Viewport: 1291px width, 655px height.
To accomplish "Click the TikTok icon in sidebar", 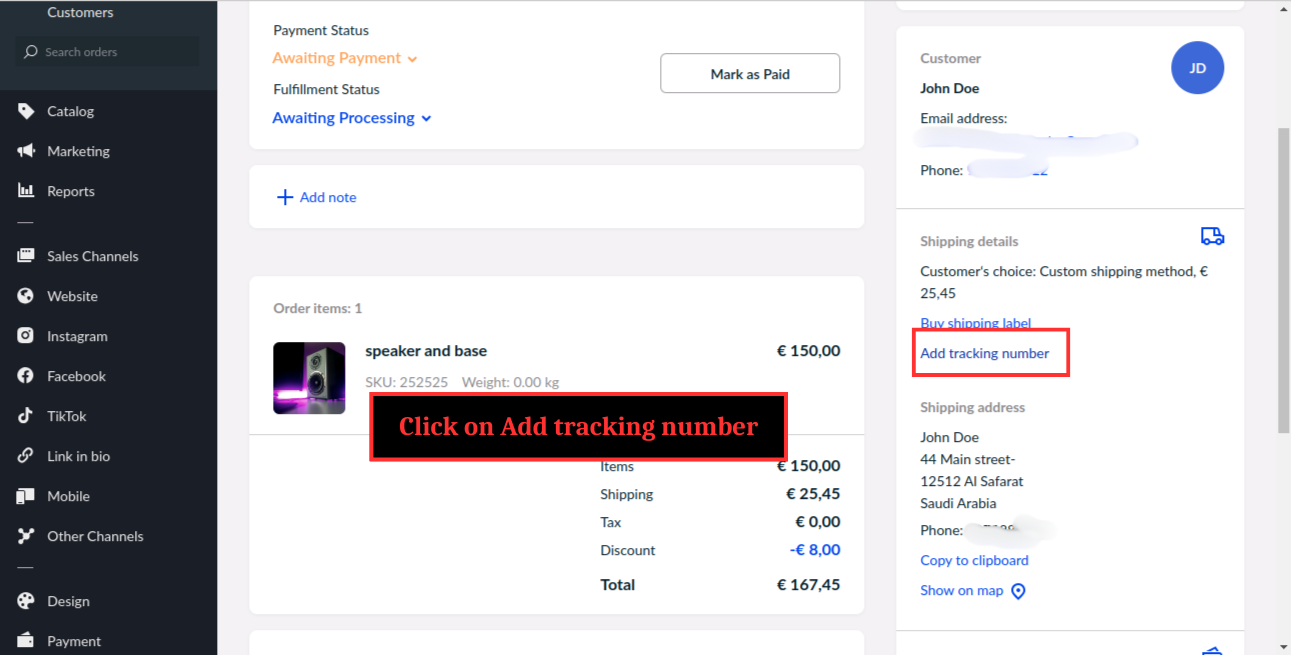I will 26,416.
